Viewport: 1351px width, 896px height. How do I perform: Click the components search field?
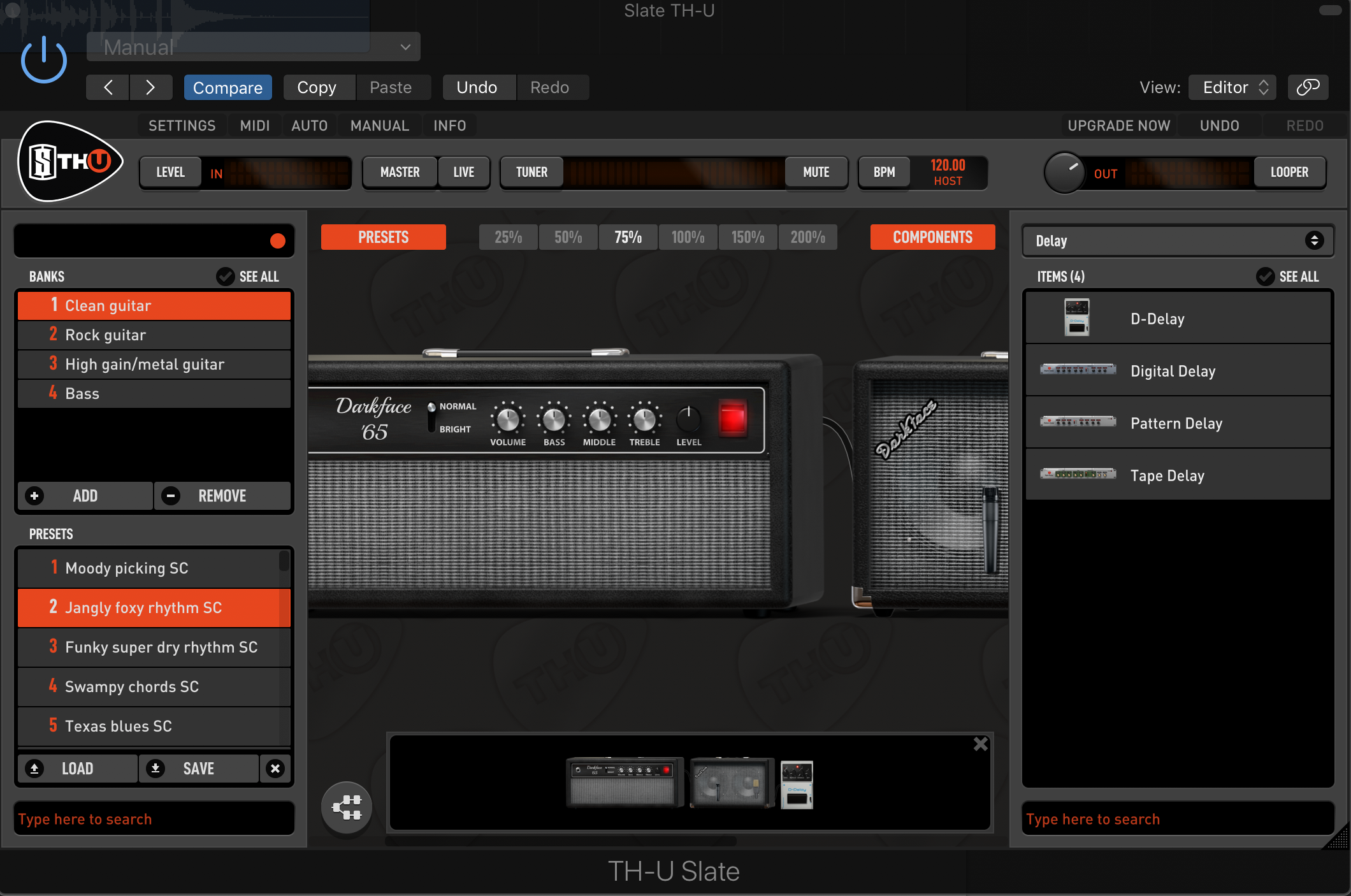tap(1178, 819)
